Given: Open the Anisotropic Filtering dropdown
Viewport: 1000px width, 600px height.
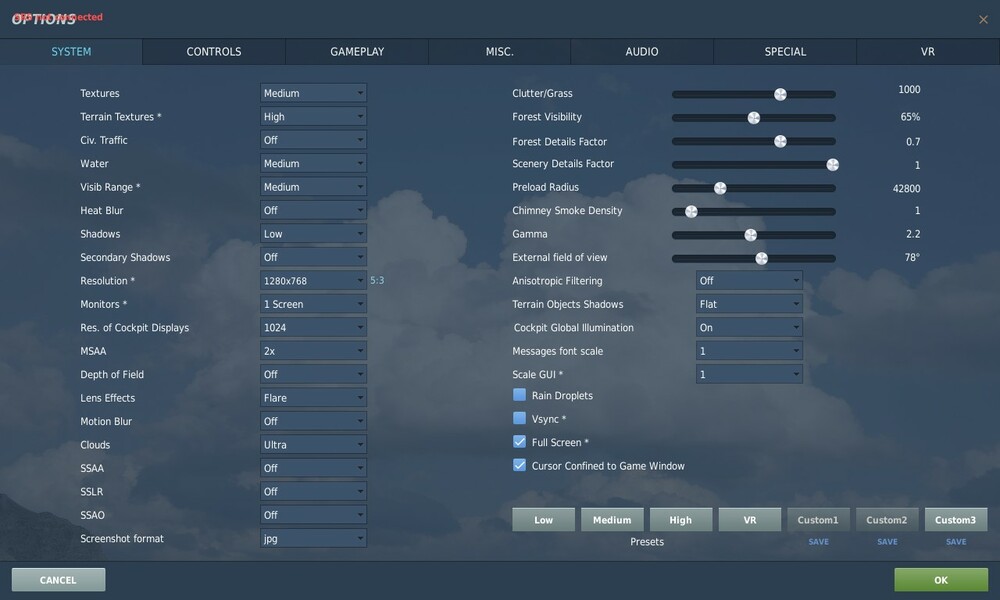Looking at the screenshot, I should tap(749, 281).
